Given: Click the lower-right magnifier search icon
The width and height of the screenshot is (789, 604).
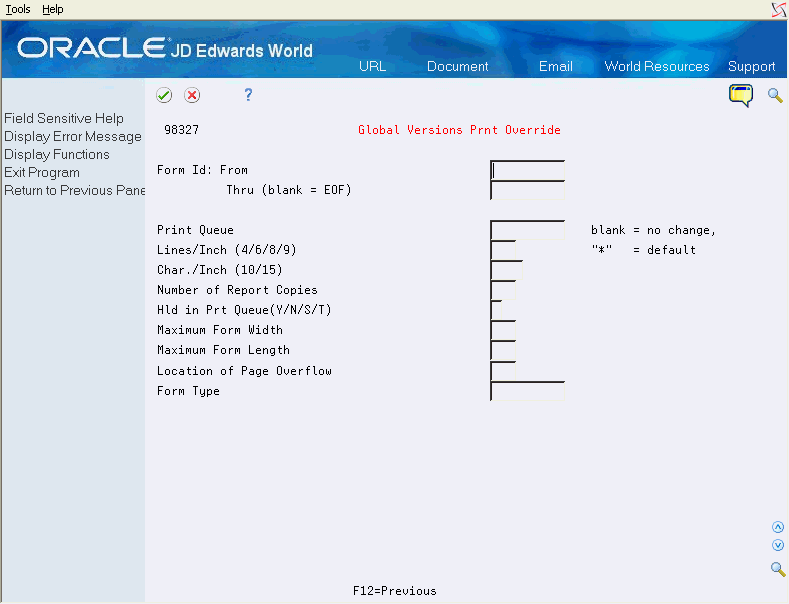Looking at the screenshot, I should point(778,569).
